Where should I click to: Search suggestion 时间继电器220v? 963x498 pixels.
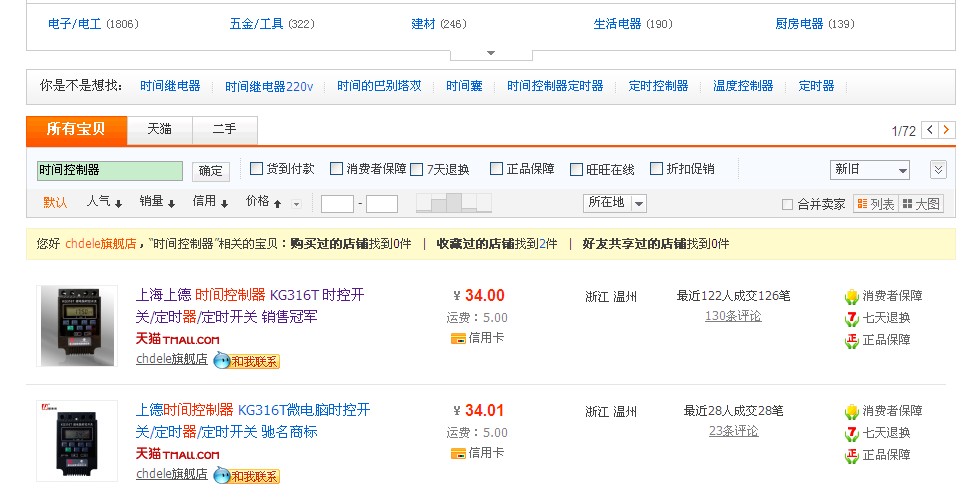tap(269, 87)
